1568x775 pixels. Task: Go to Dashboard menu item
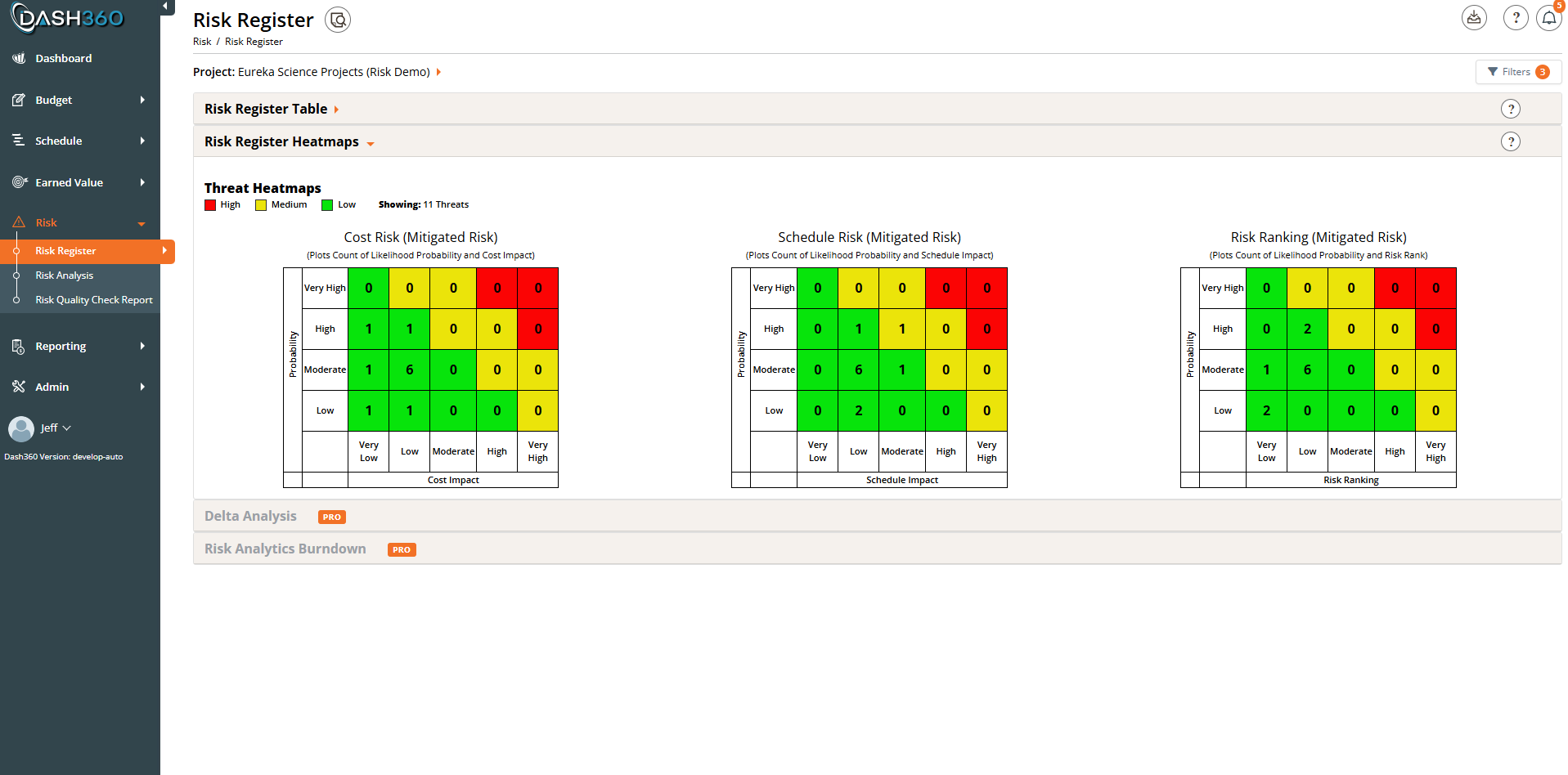[64, 58]
